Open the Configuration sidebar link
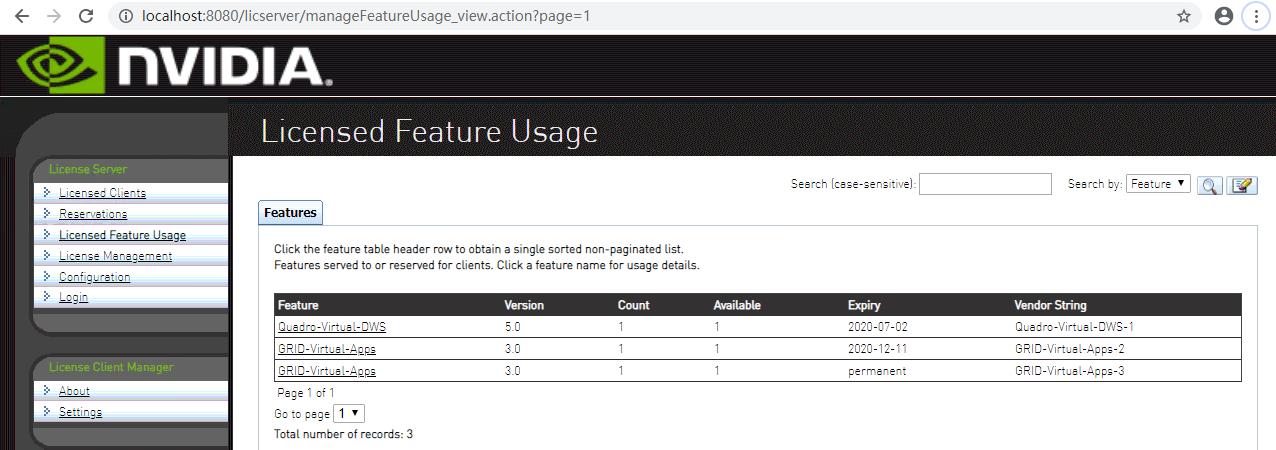Screen dimensions: 1276x450 click(94, 277)
